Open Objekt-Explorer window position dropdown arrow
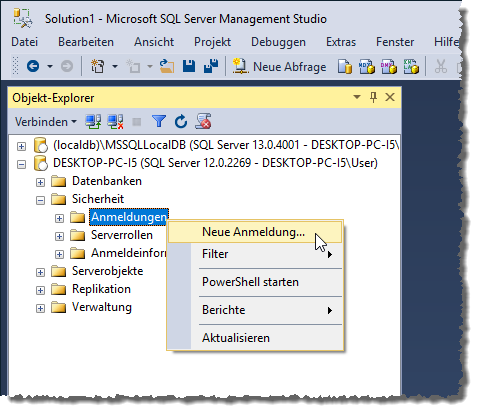 357,97
